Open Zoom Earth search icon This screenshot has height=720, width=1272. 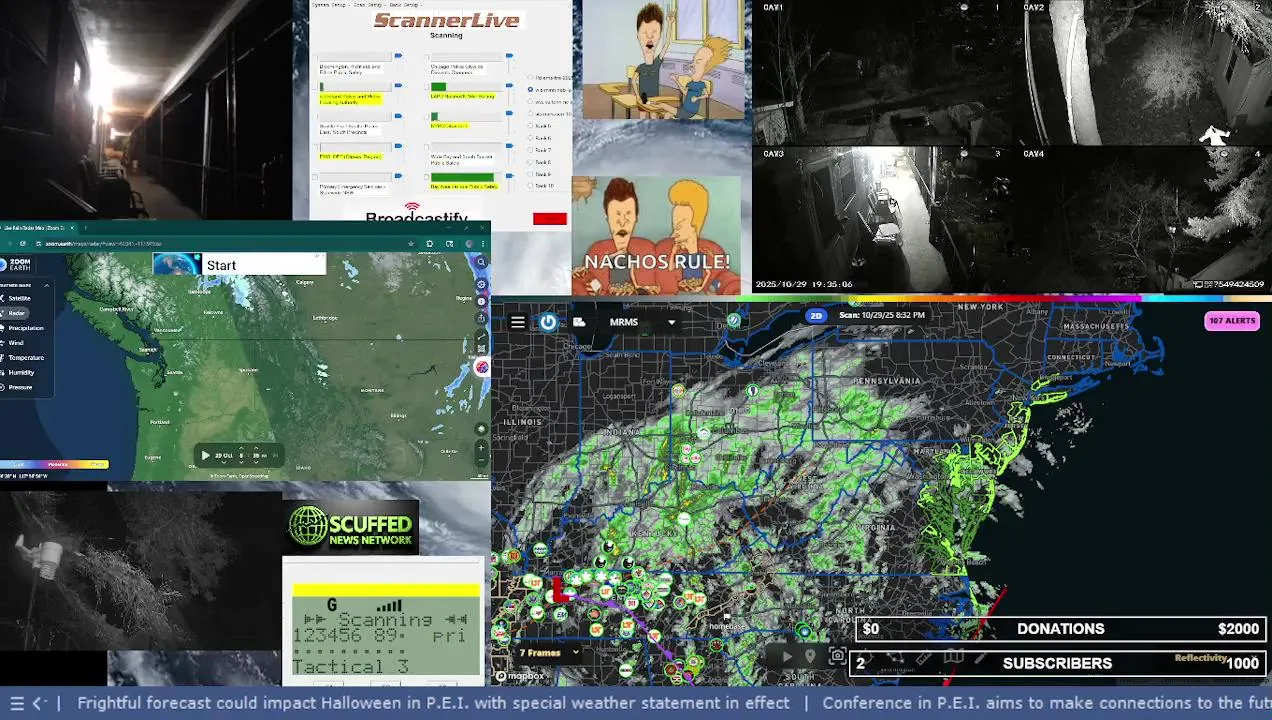tap(481, 261)
